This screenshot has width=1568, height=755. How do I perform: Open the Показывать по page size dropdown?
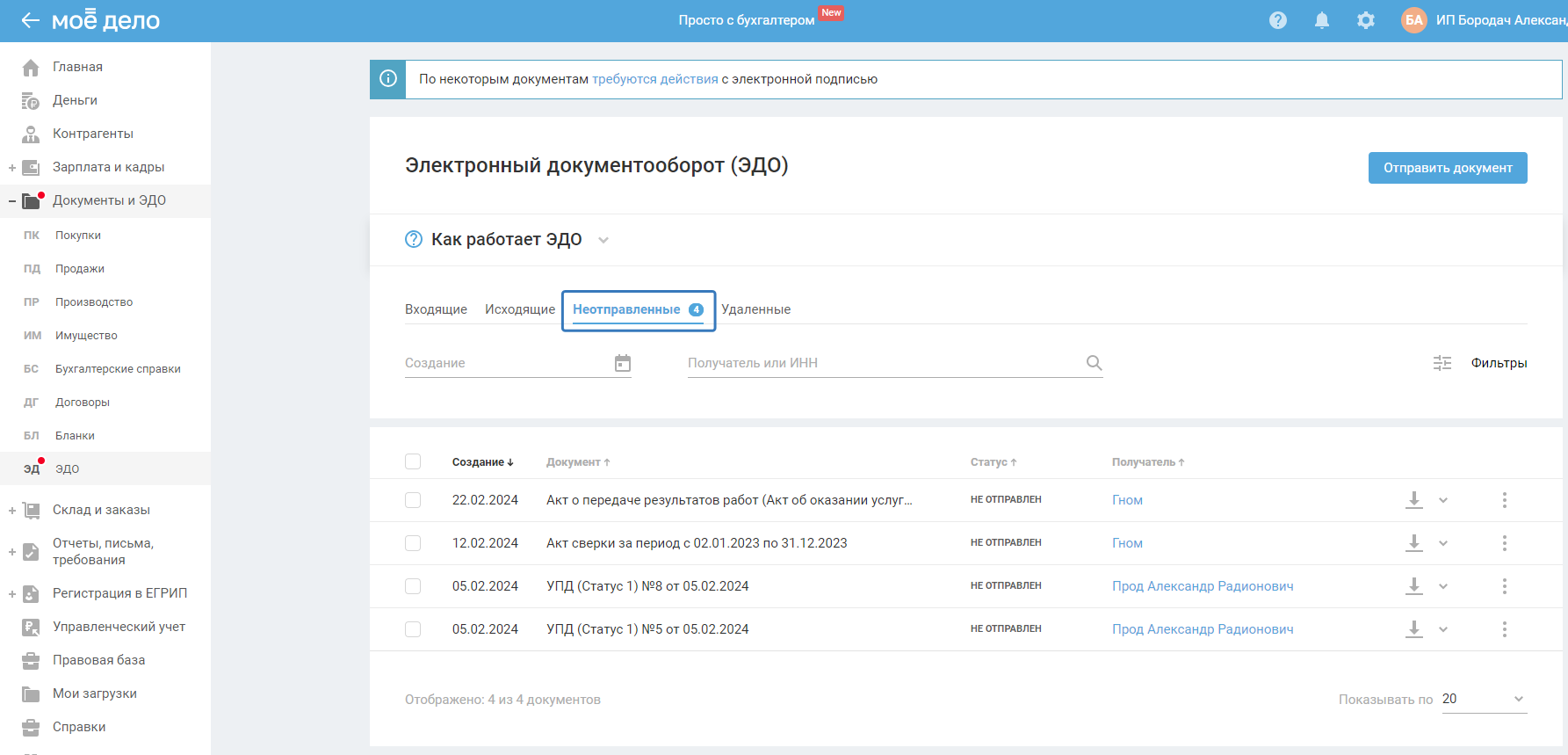(1484, 700)
